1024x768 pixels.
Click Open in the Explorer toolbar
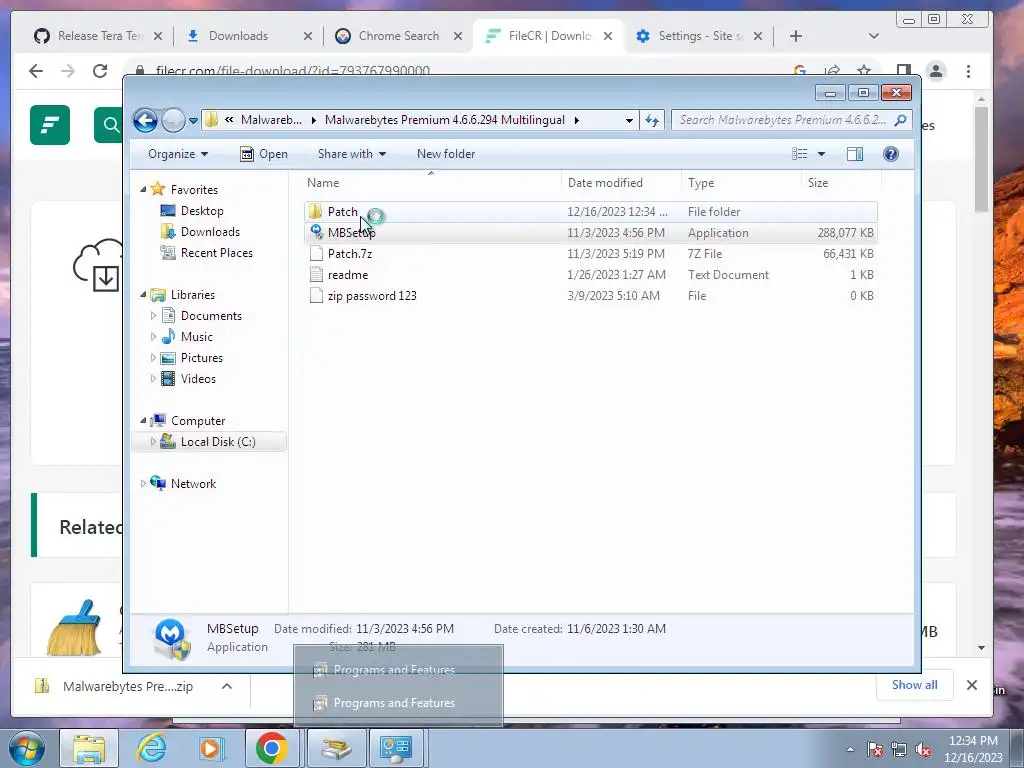pyautogui.click(x=264, y=154)
